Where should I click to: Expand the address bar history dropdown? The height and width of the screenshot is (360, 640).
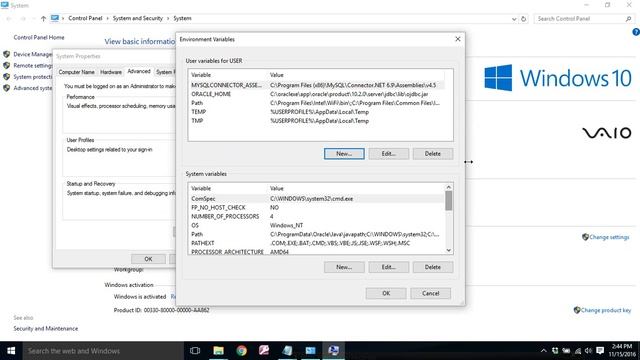tap(514, 19)
